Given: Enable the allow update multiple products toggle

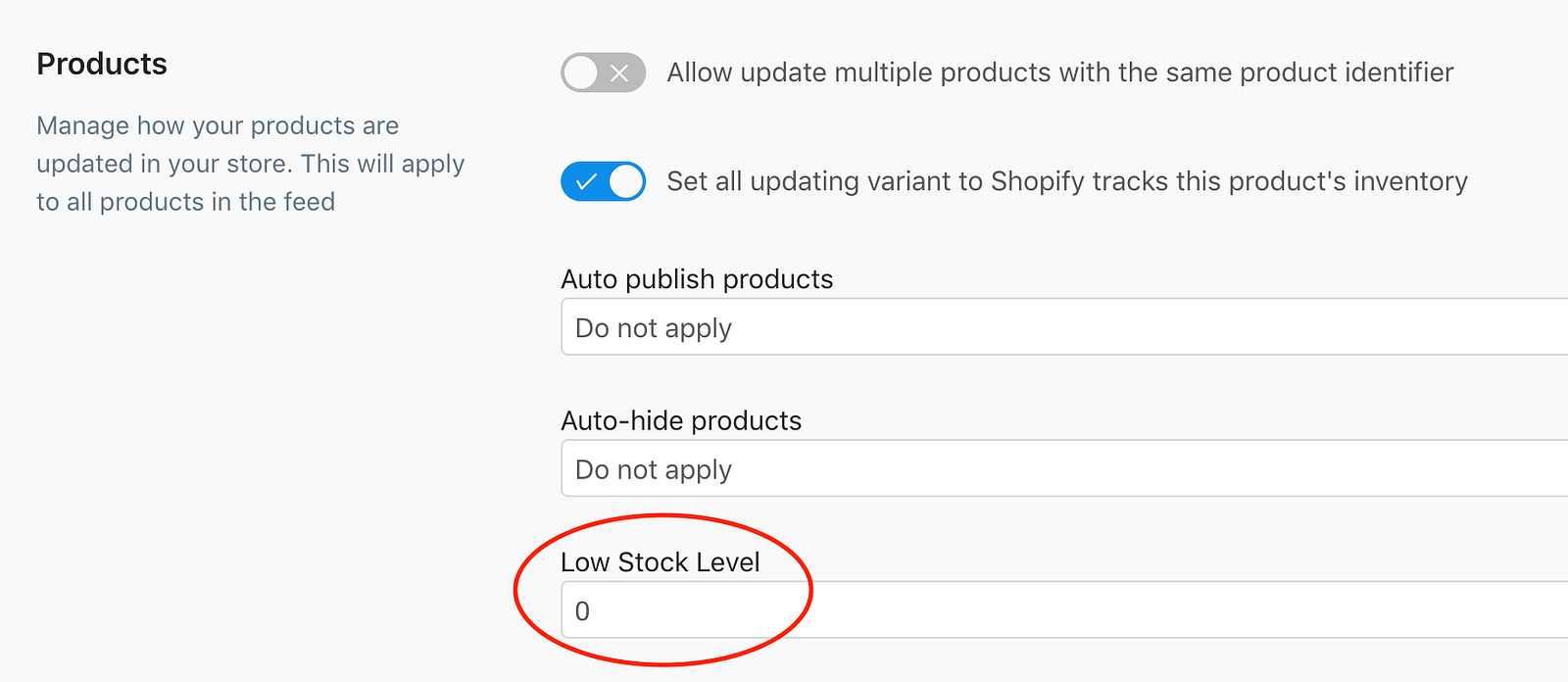Looking at the screenshot, I should [603, 73].
